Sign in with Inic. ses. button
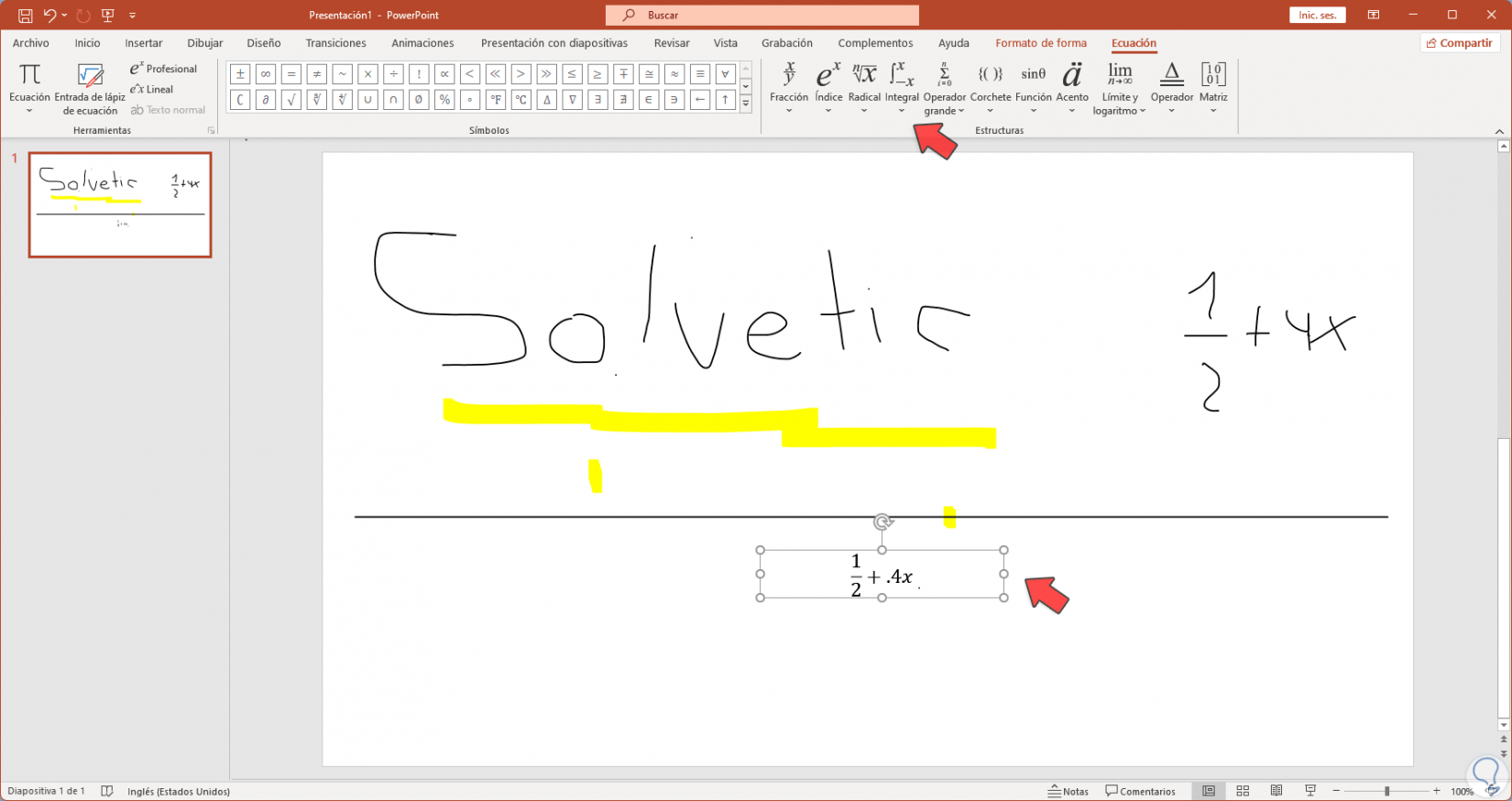This screenshot has width=1512, height=801. 1318,16
